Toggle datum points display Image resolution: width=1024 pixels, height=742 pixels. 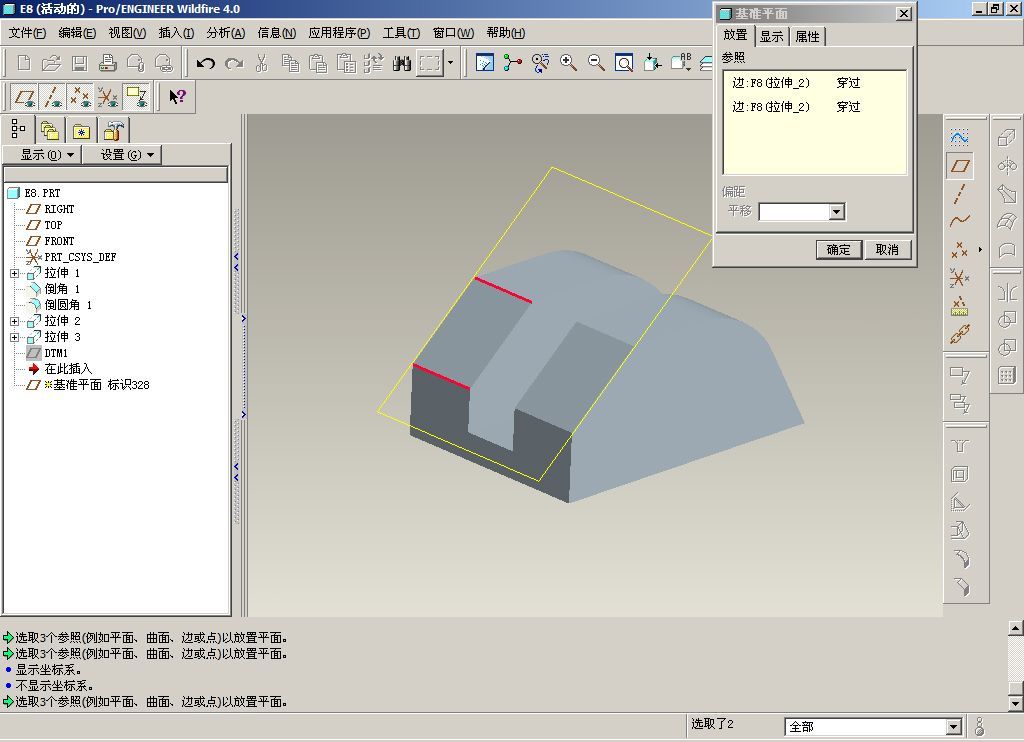pyautogui.click(x=80, y=97)
